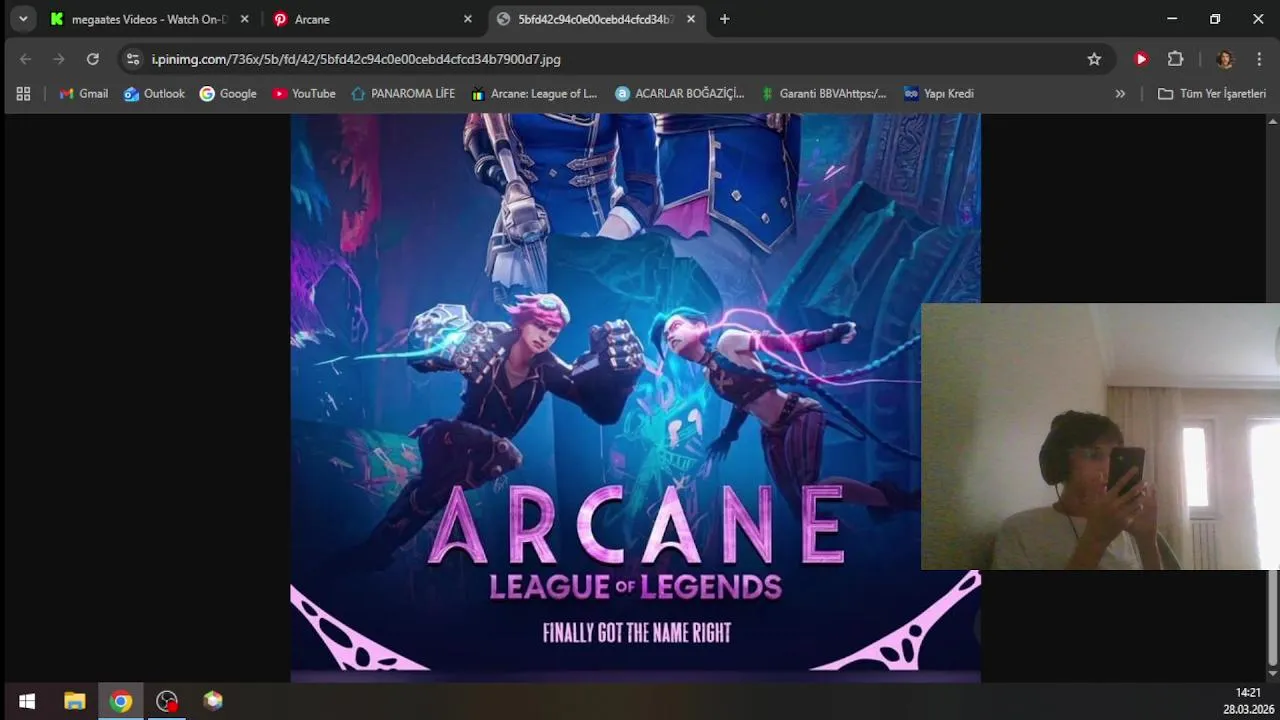Open File Explorer from taskbar
Screen dimensions: 1280x720
click(75, 701)
